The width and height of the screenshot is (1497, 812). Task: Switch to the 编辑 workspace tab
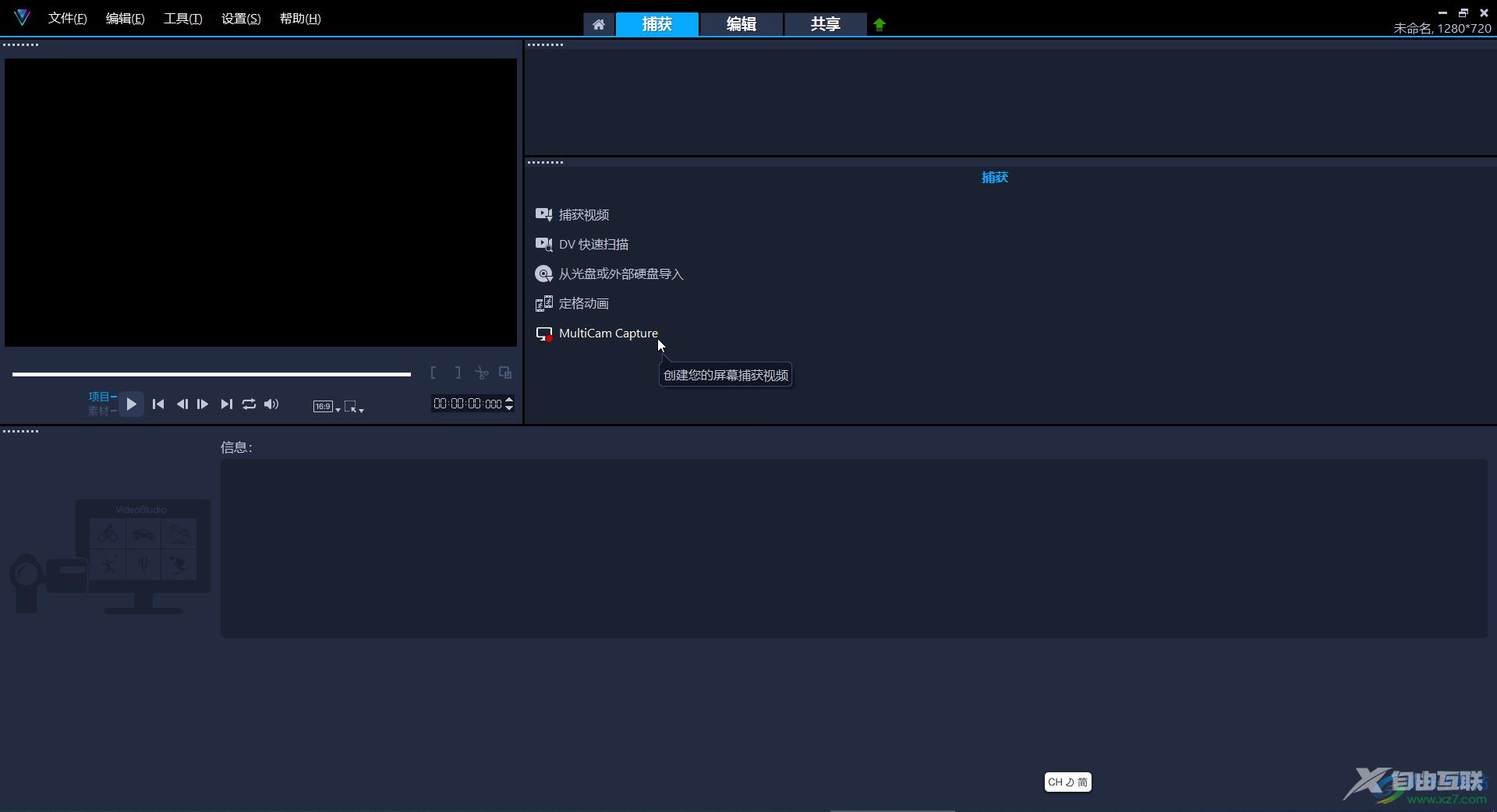click(741, 24)
